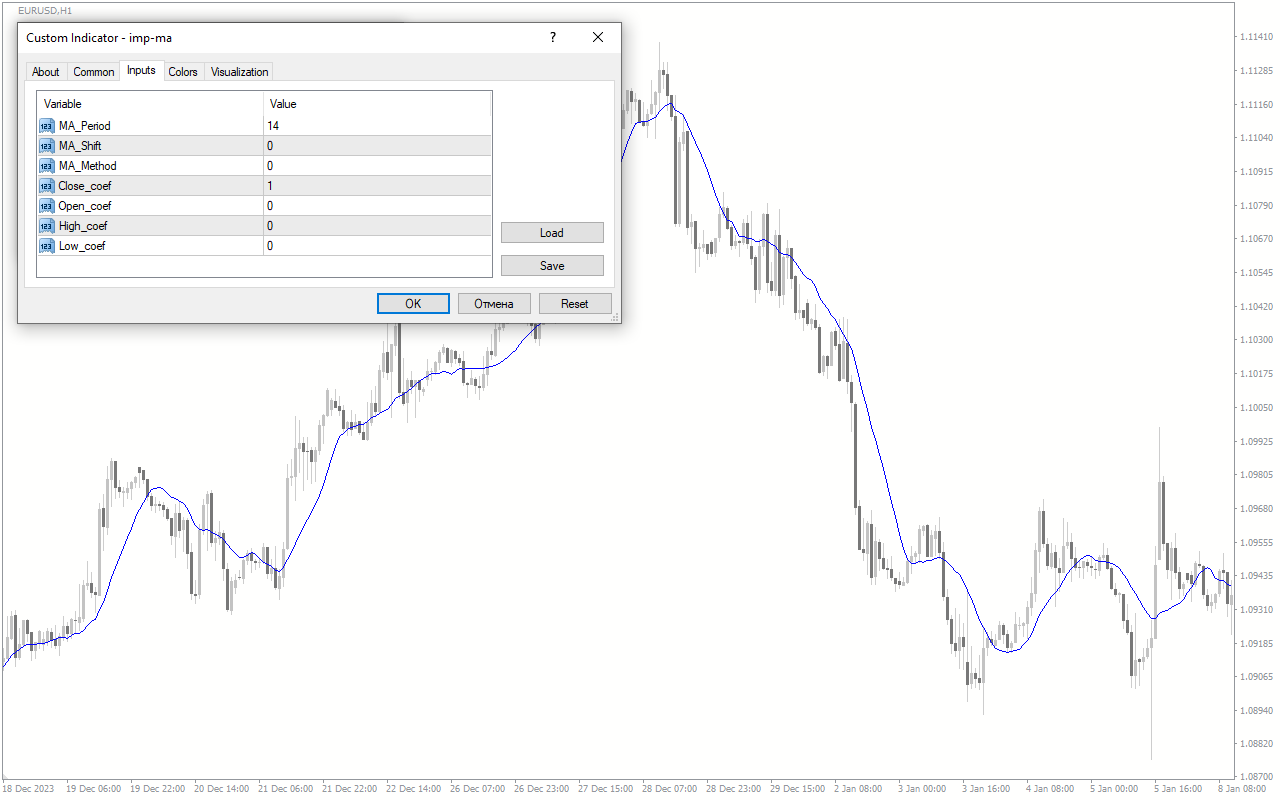Click the 29 Dec 15:00 time axis label
The width and height of the screenshot is (1280, 800).
pyautogui.click(x=796, y=789)
